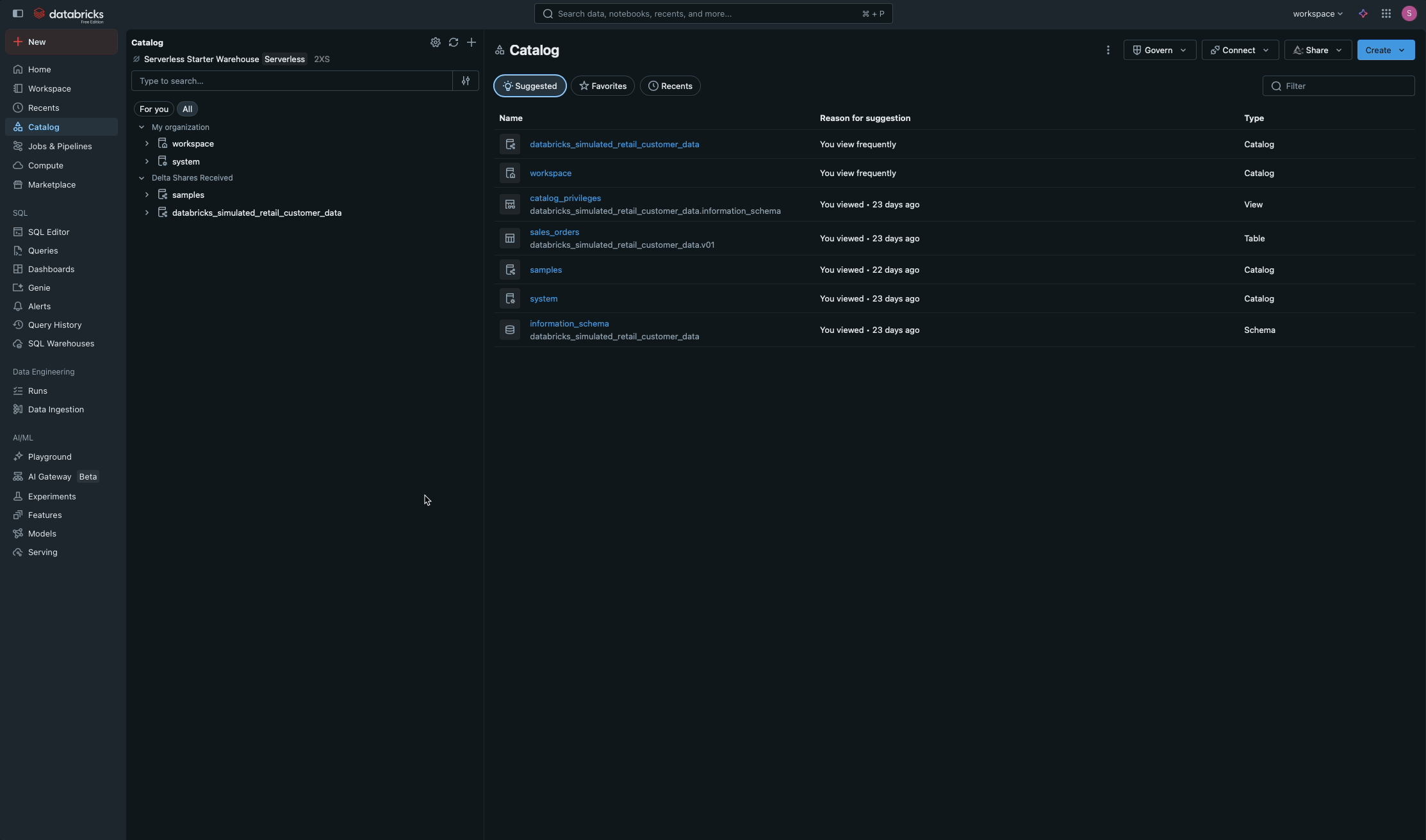Click the plus icon in Catalog panel

coord(471,42)
